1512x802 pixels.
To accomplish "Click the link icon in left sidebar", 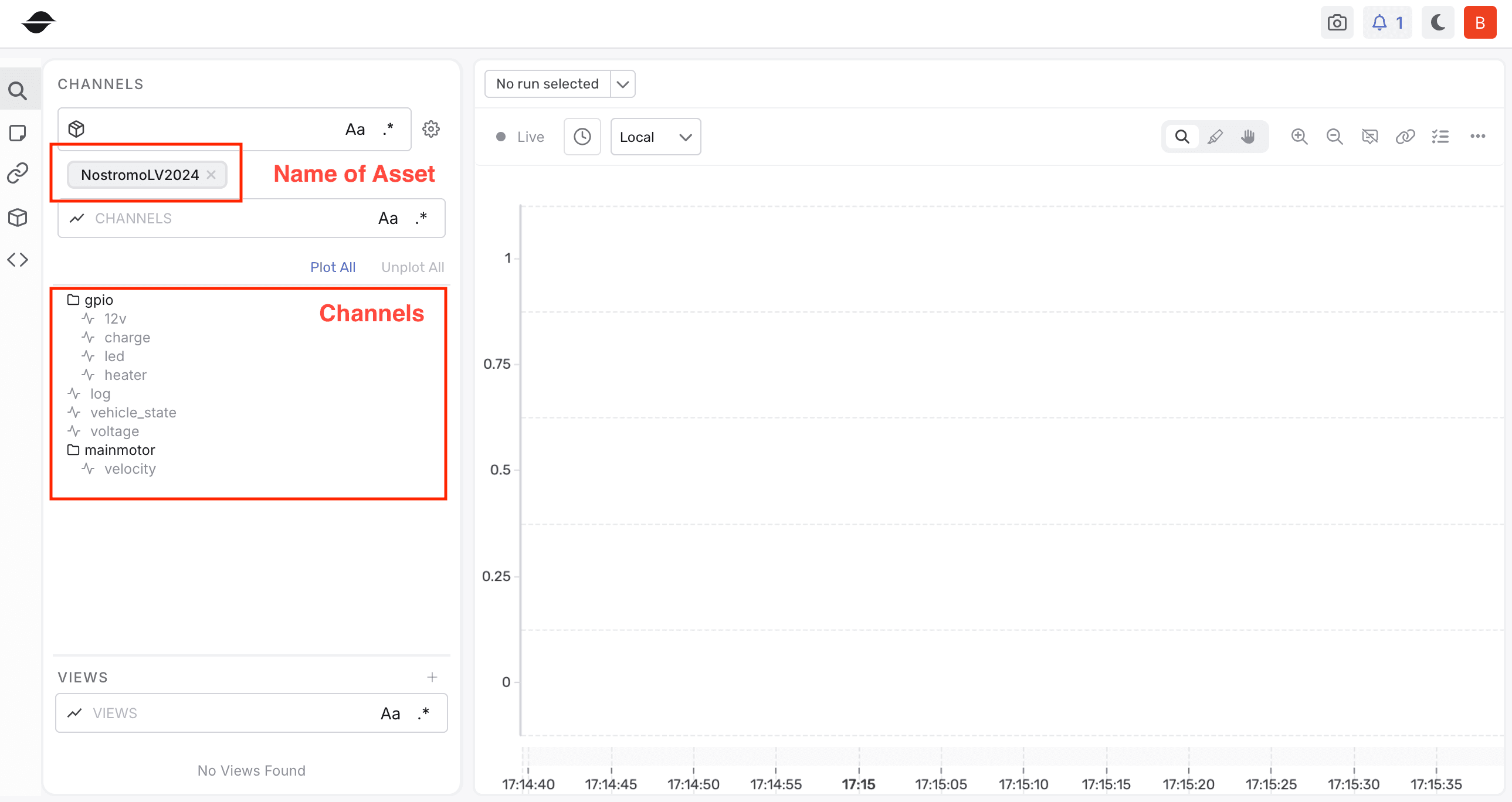I will click(18, 174).
